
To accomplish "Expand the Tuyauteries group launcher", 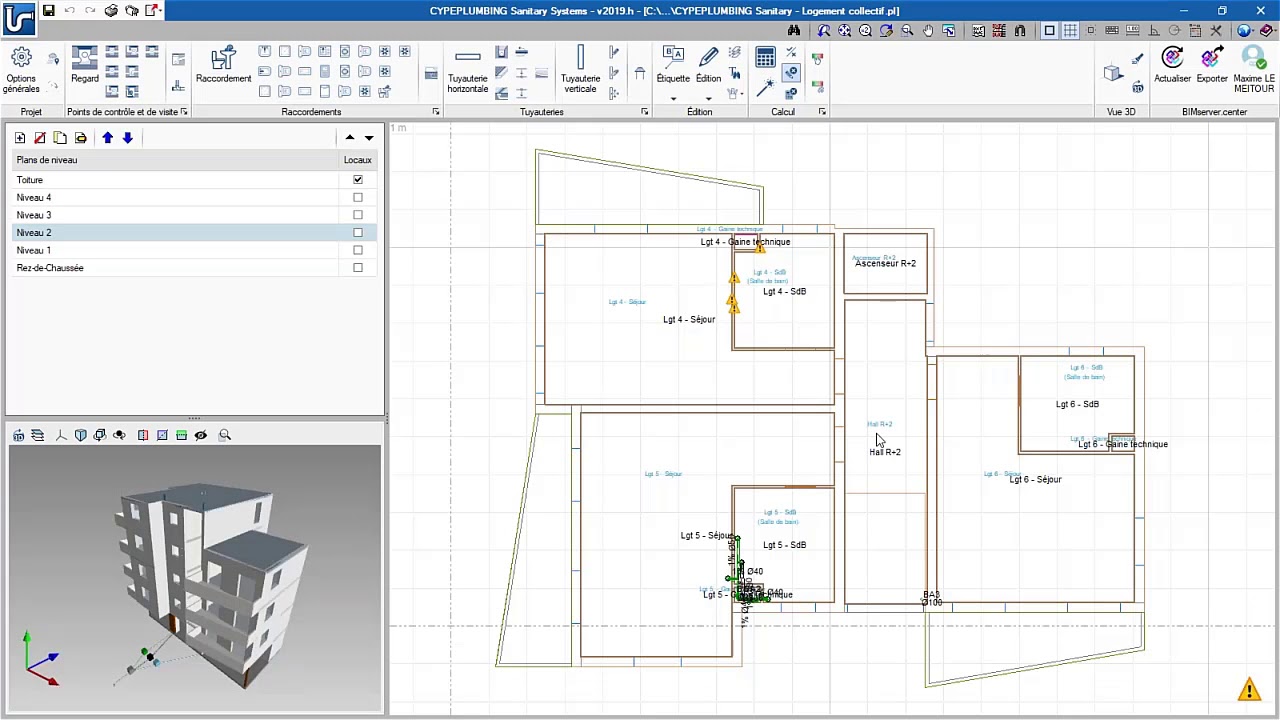I will click(x=644, y=112).
